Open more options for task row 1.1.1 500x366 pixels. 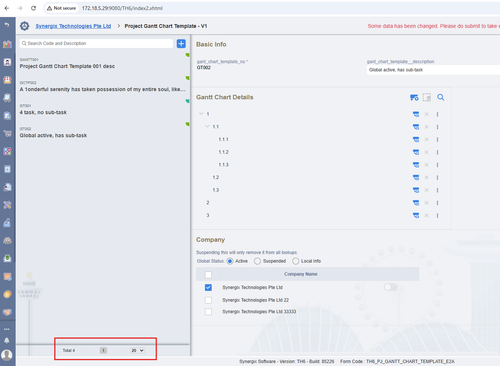(x=437, y=140)
